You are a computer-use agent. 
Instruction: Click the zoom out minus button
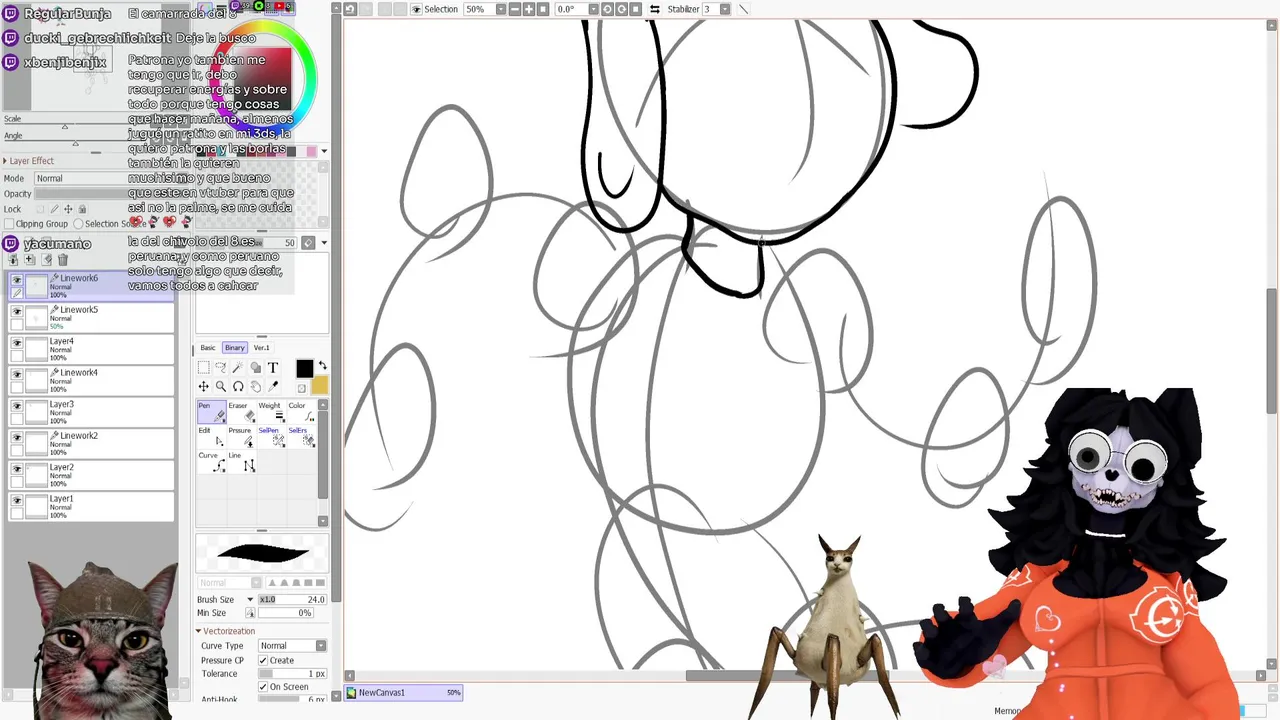pos(515,9)
